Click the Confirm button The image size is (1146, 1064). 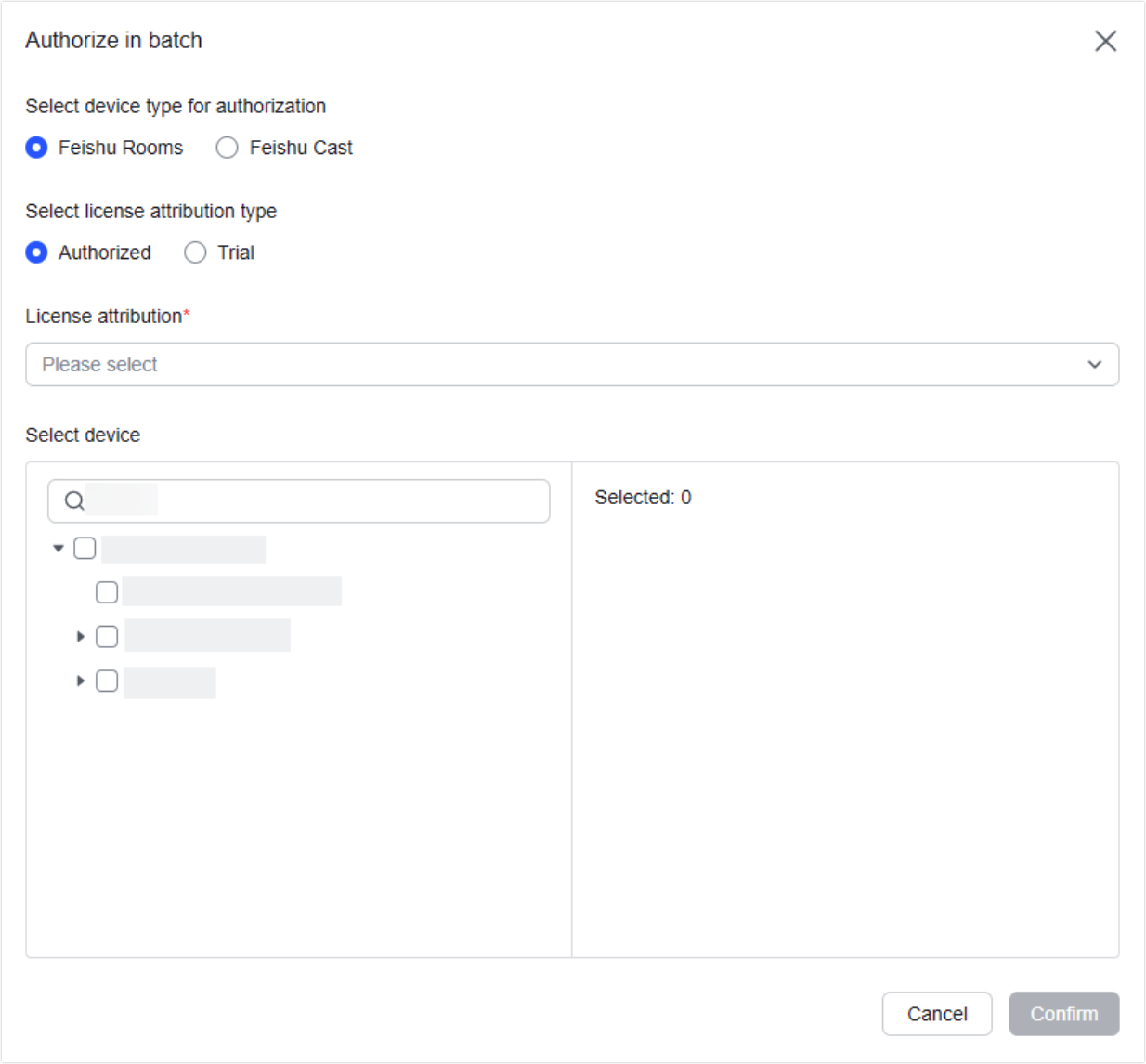pyautogui.click(x=1064, y=1014)
